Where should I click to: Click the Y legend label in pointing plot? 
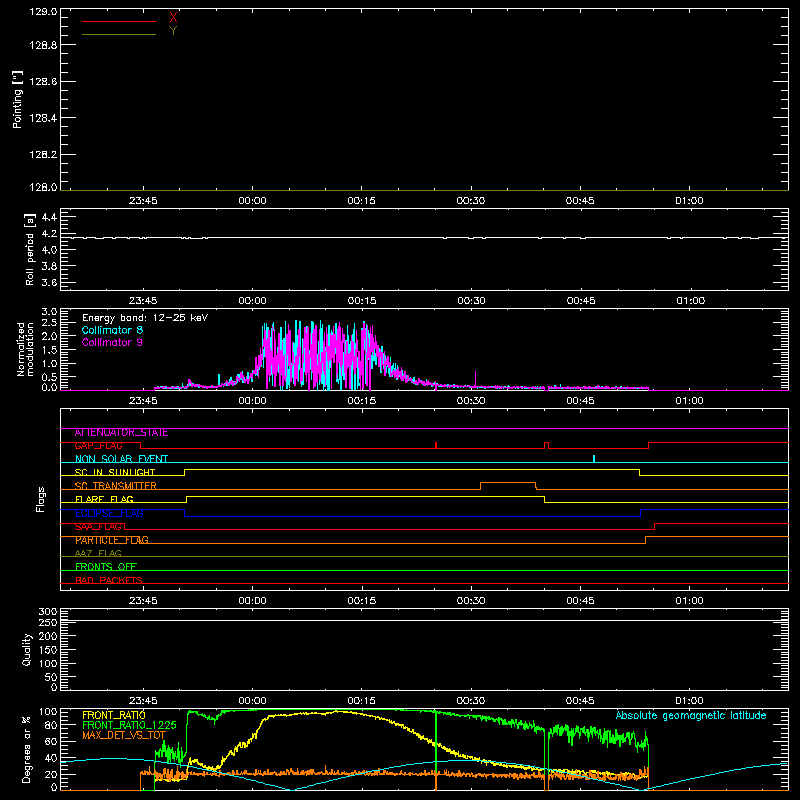[x=173, y=31]
